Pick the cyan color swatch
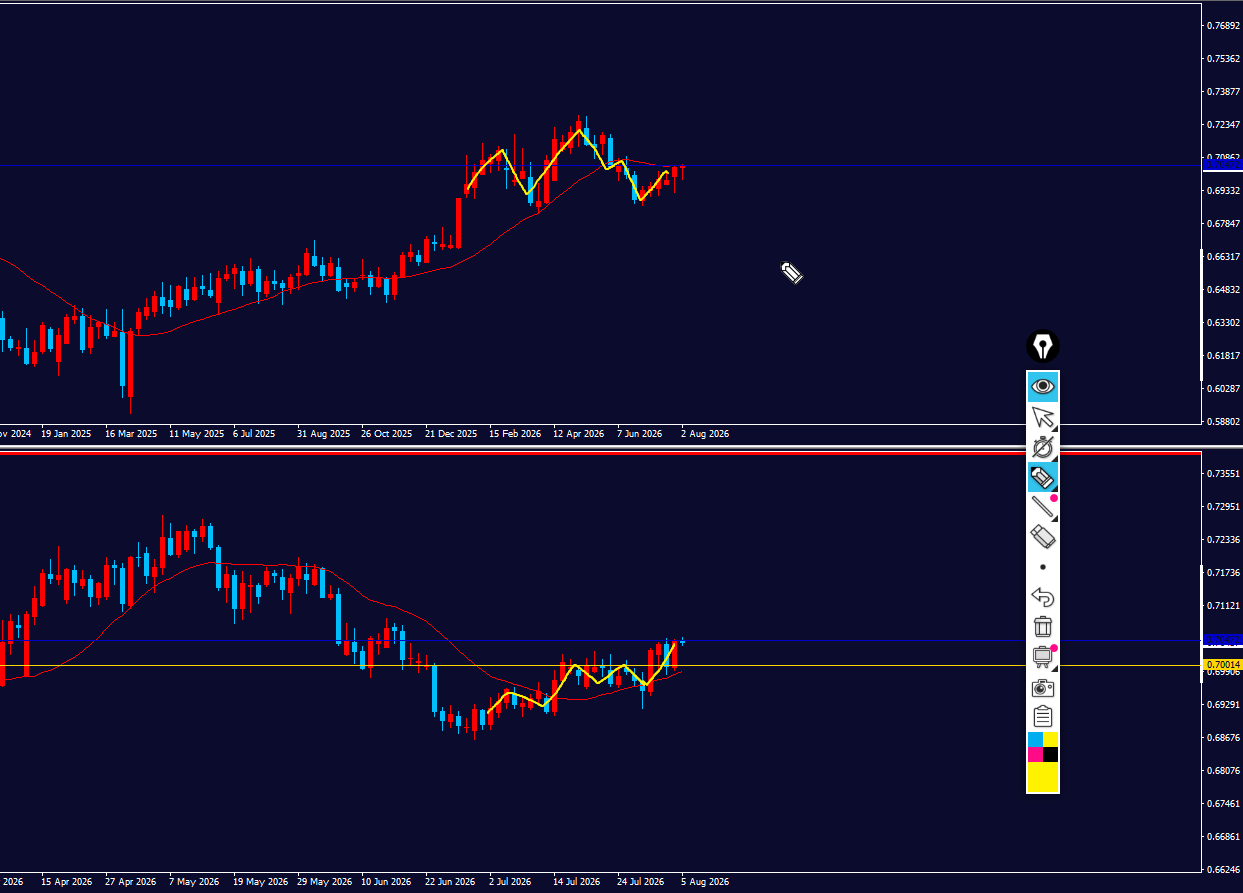 point(1035,739)
